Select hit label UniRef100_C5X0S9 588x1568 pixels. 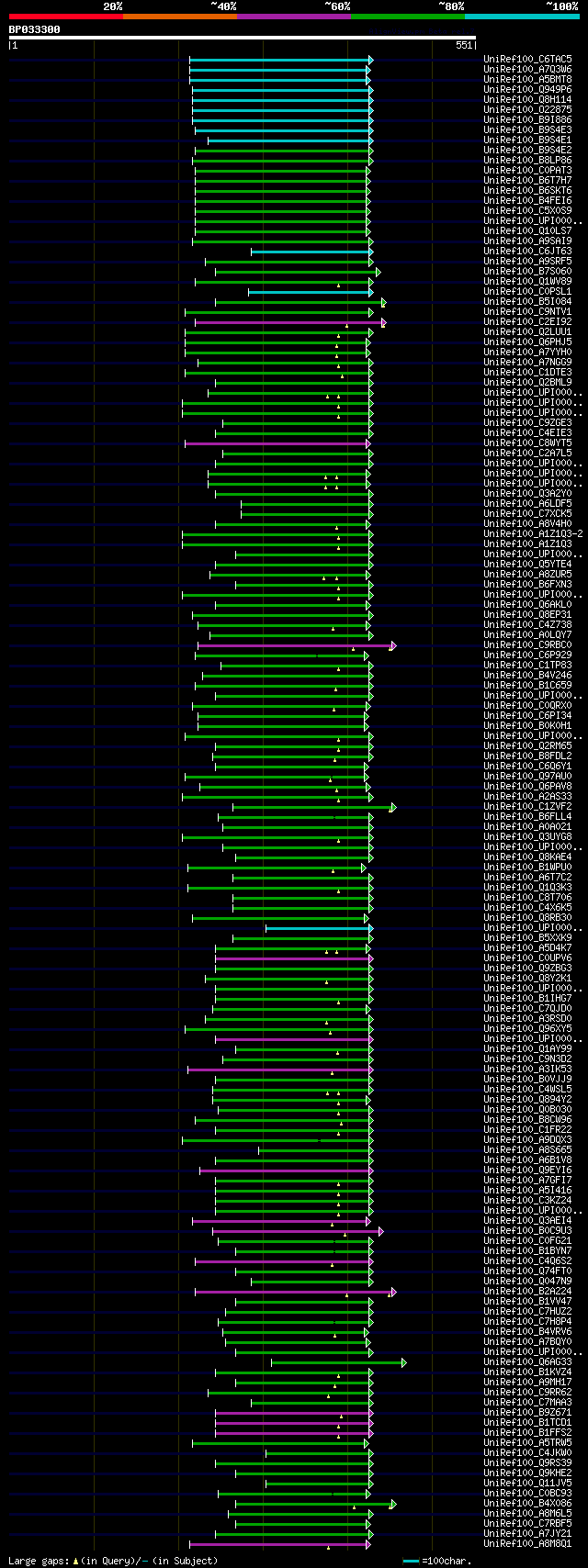click(x=527, y=211)
